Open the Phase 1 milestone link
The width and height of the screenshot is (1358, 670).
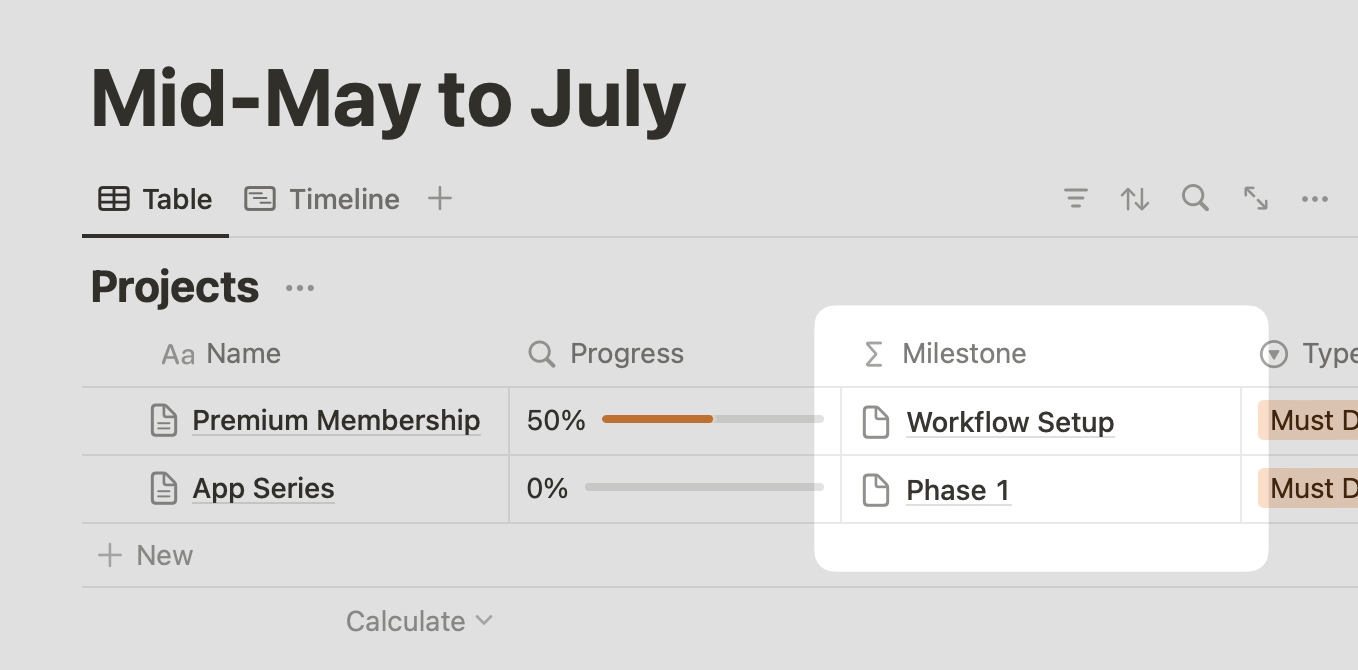(x=958, y=490)
